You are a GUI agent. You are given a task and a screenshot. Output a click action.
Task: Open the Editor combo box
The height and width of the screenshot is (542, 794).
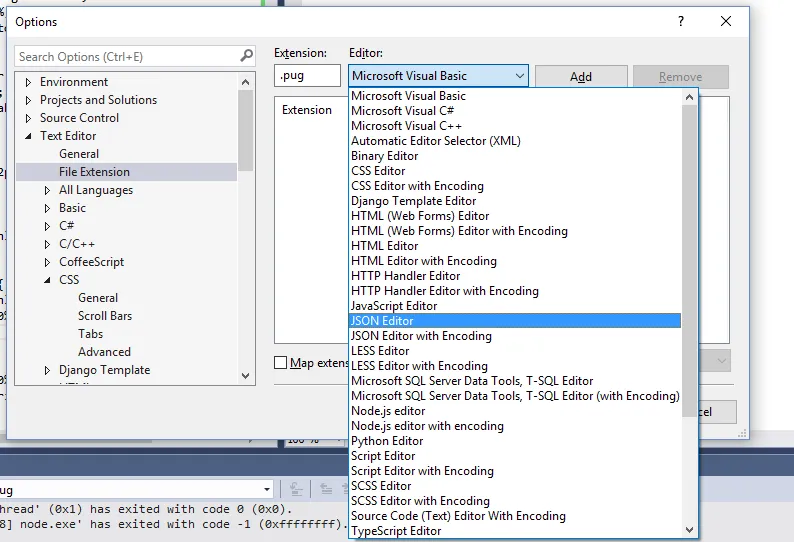[x=438, y=76]
